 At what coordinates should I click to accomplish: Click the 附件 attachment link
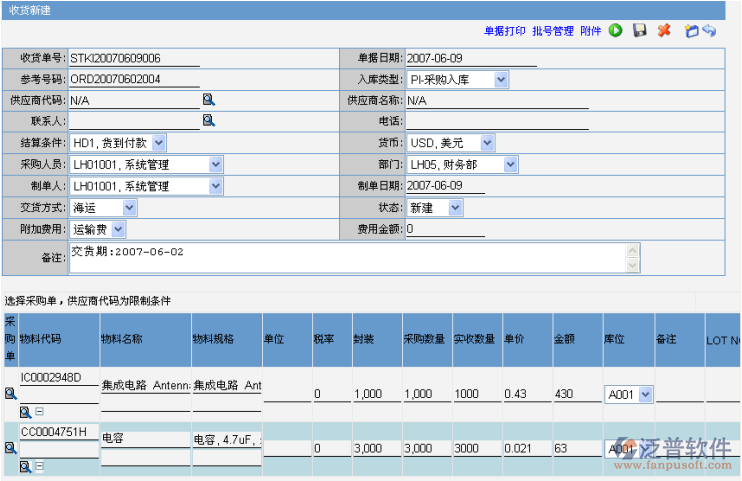point(591,31)
